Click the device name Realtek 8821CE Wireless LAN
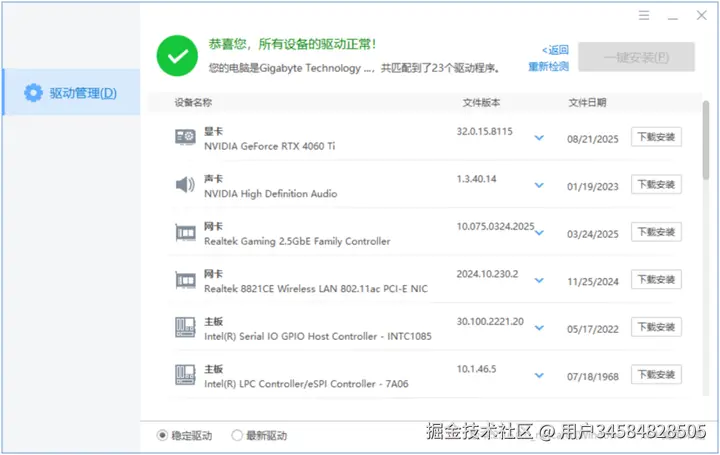 point(316,289)
